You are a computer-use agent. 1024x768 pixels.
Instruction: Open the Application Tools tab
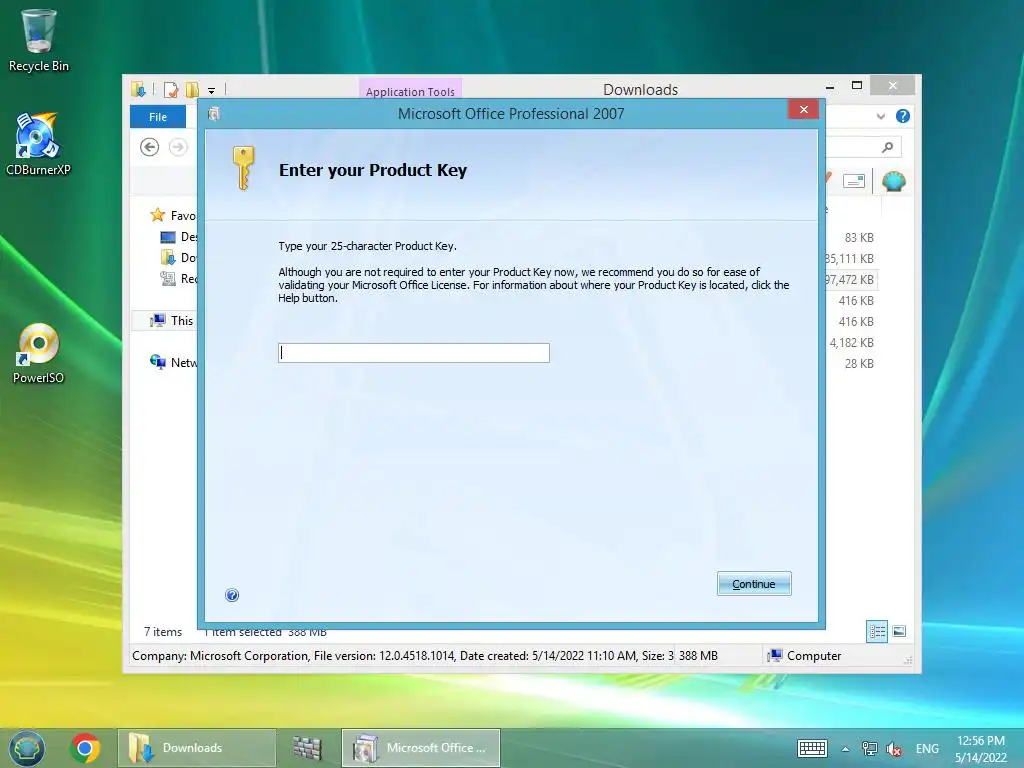410,91
